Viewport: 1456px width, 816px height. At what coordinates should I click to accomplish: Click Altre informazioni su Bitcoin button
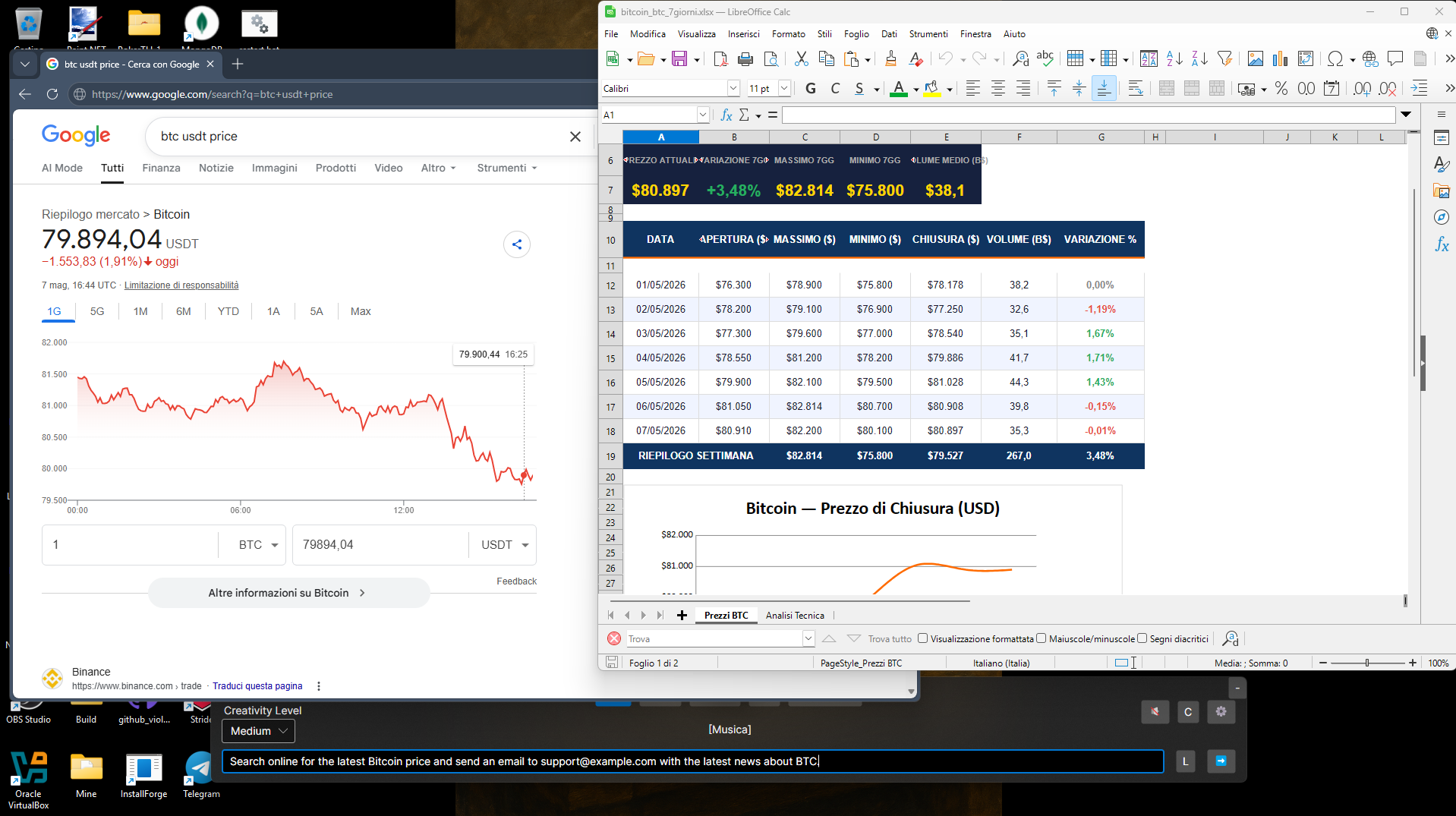pos(288,593)
